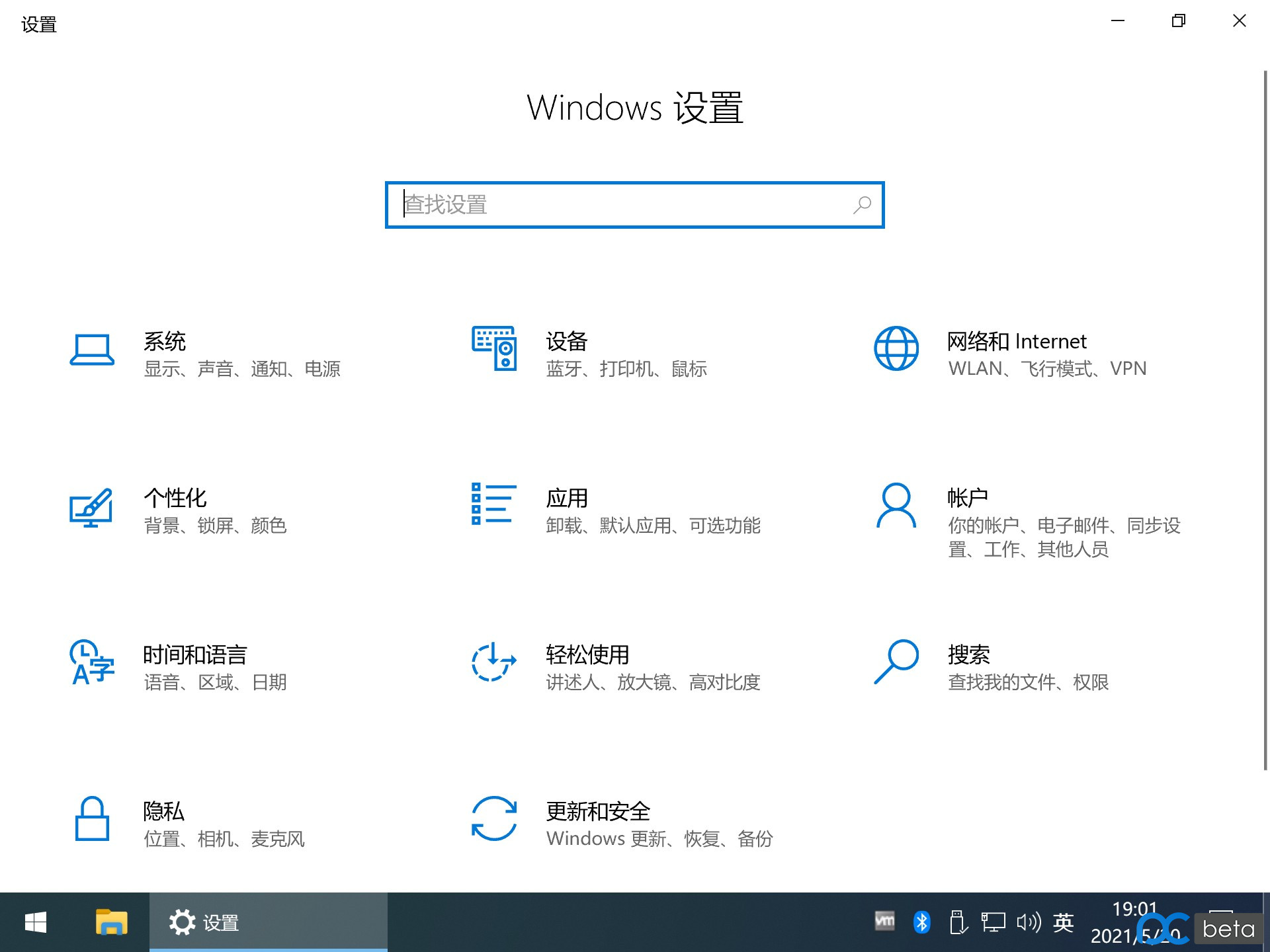Click the search magnifier in 查找设置 box
Viewport: 1270px width, 952px height.
coord(862,205)
